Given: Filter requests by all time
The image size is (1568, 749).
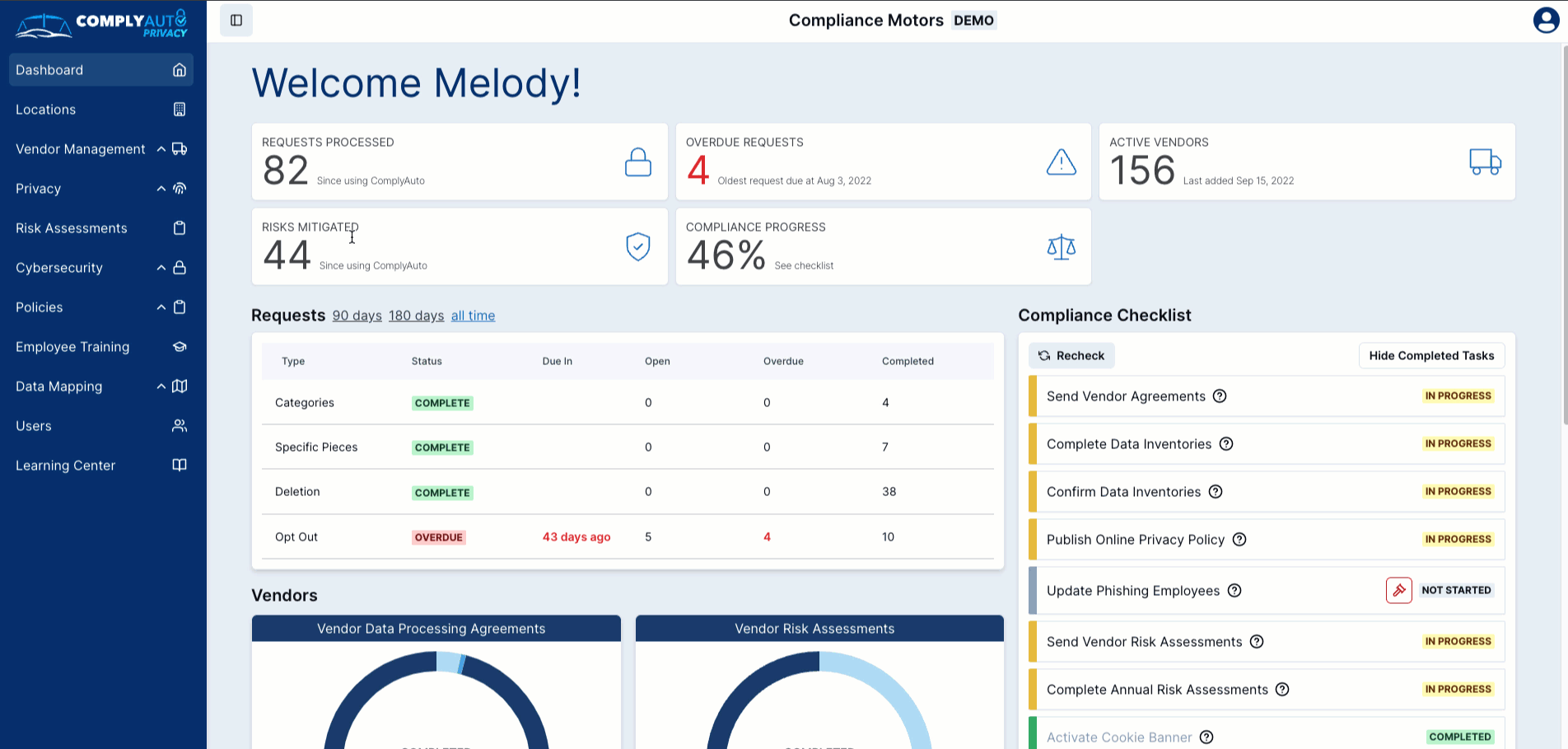Looking at the screenshot, I should pyautogui.click(x=474, y=316).
